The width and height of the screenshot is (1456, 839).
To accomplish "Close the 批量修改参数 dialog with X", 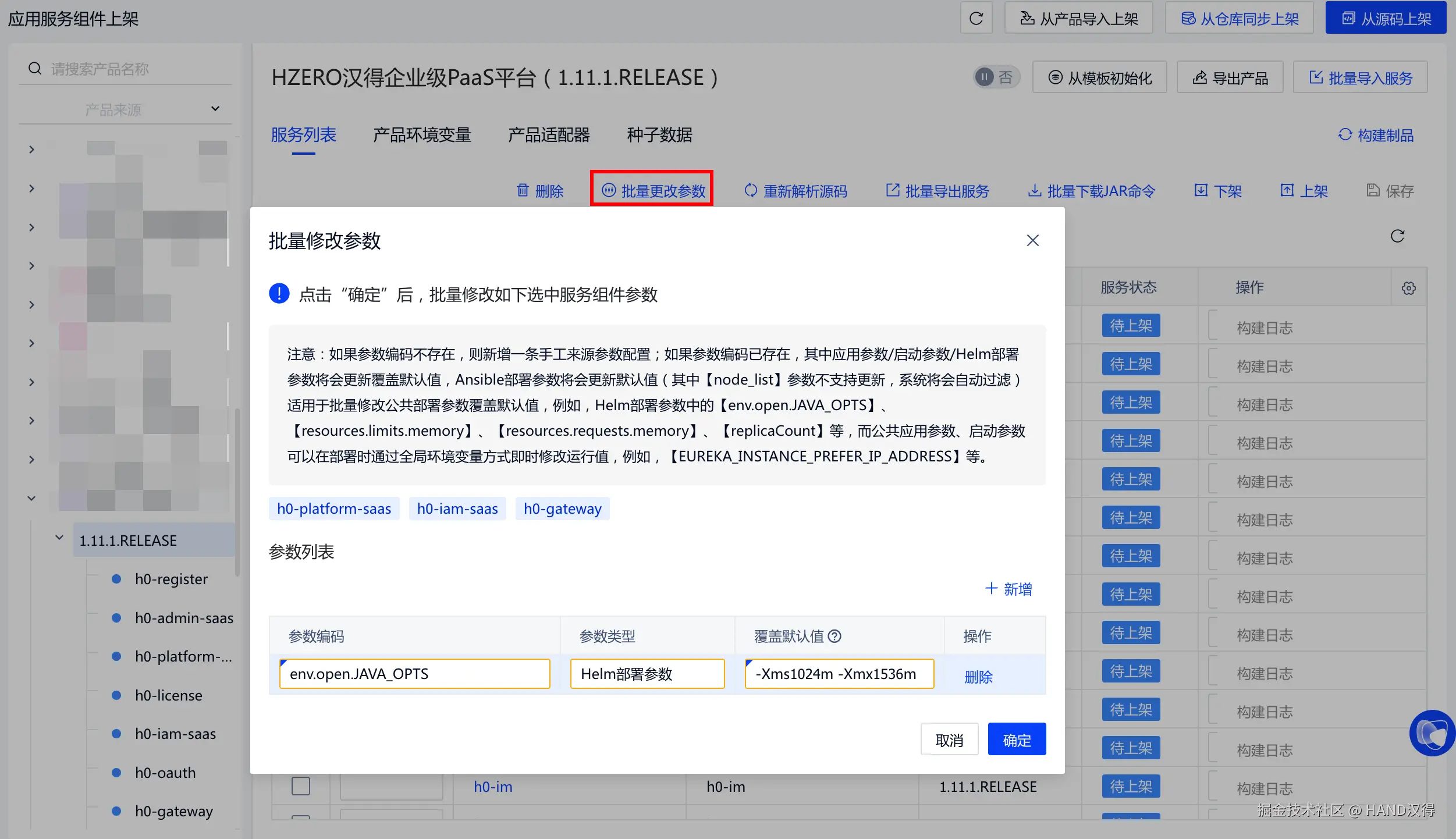I will (x=1032, y=240).
